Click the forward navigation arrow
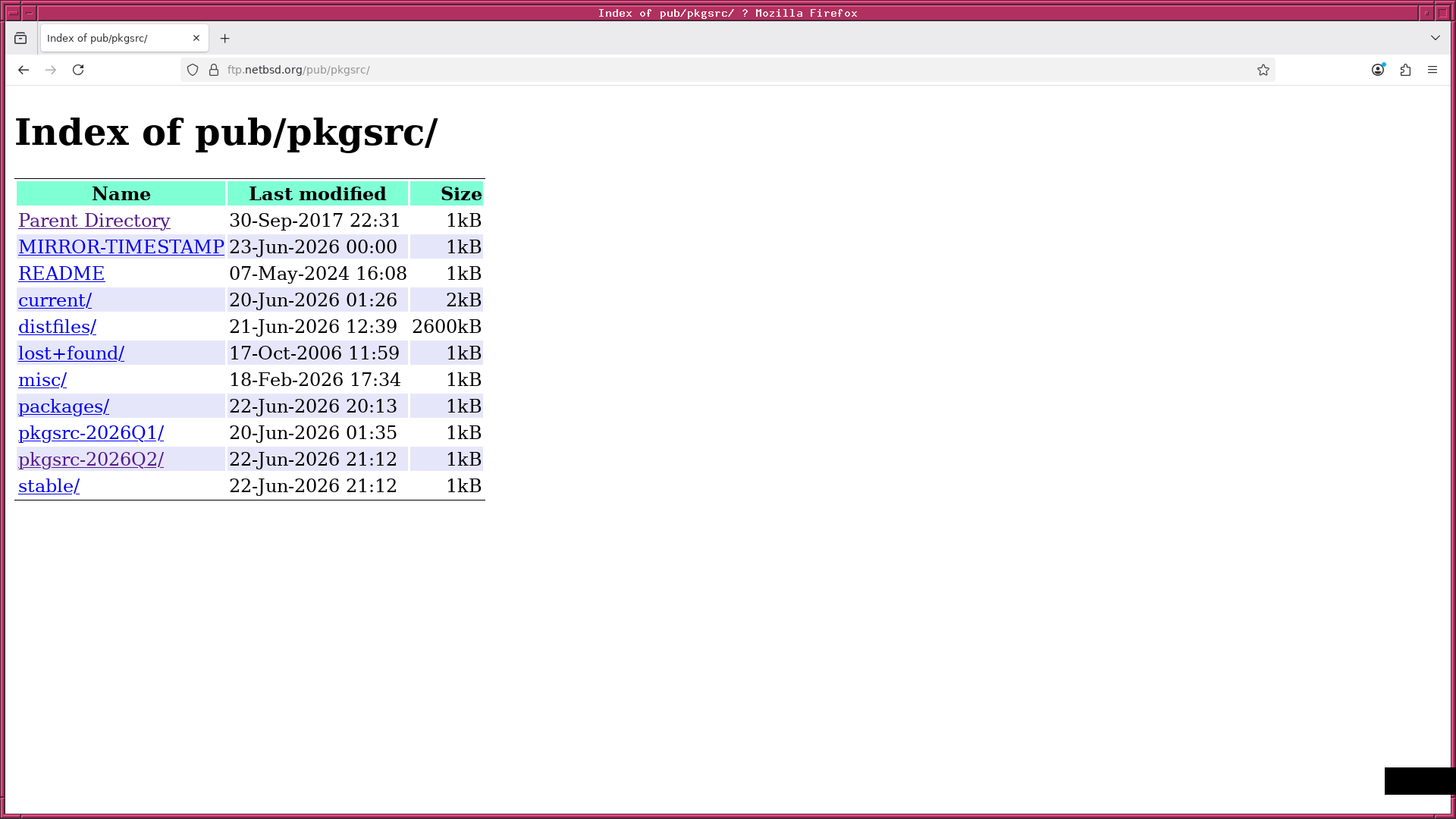Screen dimensions: 1456x819 [x=51, y=70]
